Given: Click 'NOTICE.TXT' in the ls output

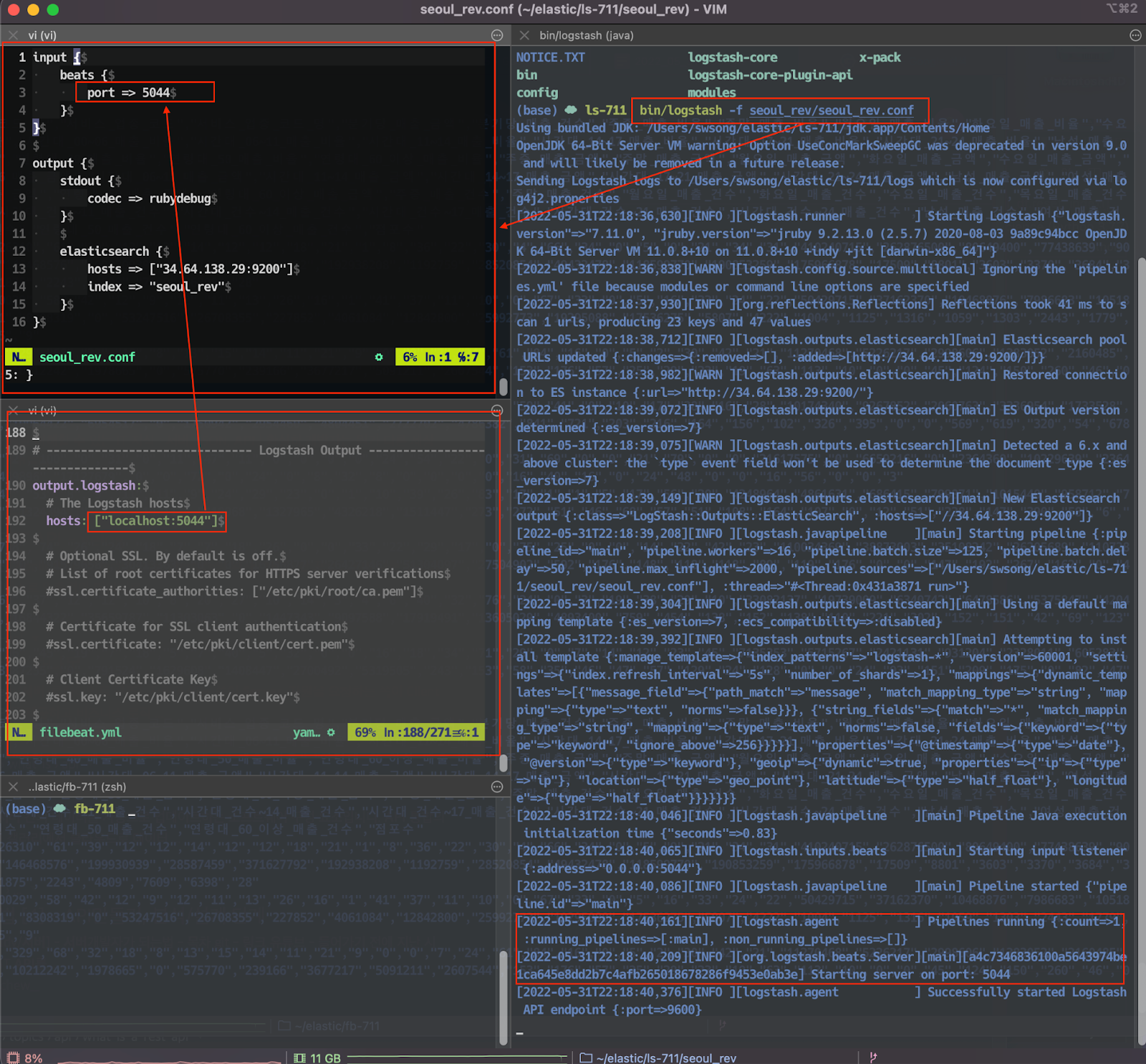Looking at the screenshot, I should pyautogui.click(x=551, y=57).
